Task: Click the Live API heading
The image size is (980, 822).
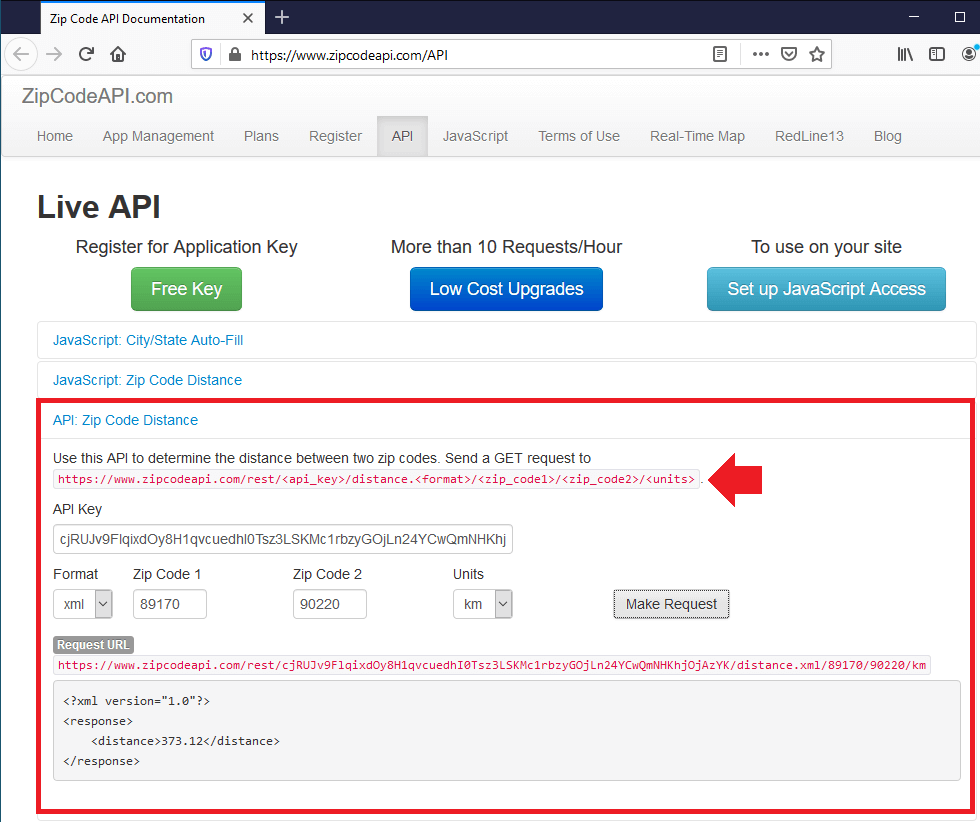Action: point(99,207)
